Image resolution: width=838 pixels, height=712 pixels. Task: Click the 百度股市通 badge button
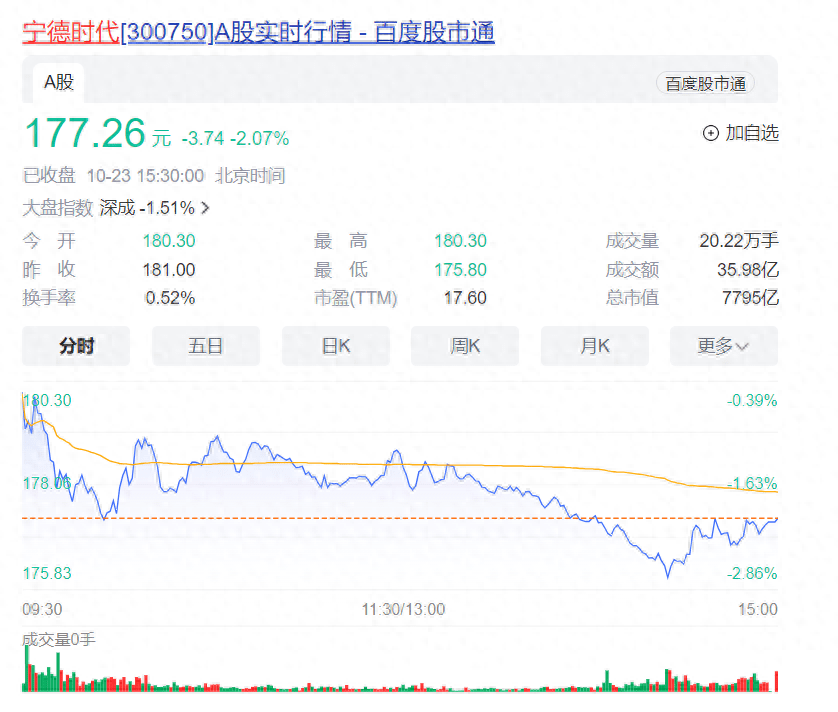pyautogui.click(x=706, y=84)
